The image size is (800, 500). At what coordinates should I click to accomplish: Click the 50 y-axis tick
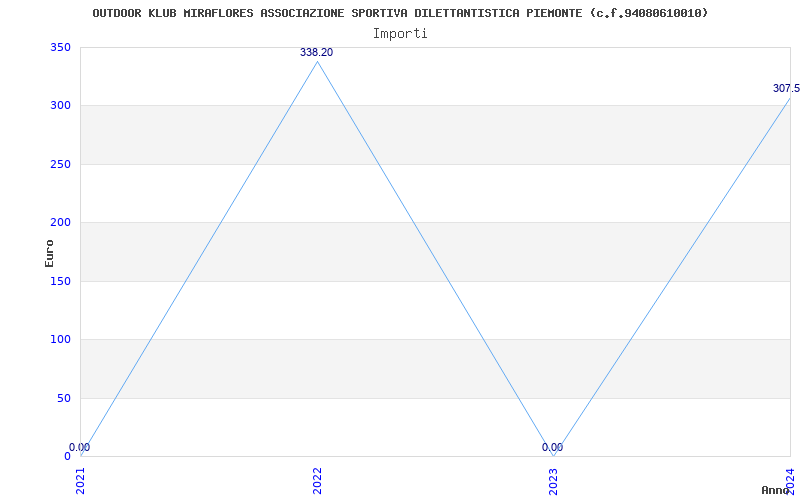tap(64, 398)
